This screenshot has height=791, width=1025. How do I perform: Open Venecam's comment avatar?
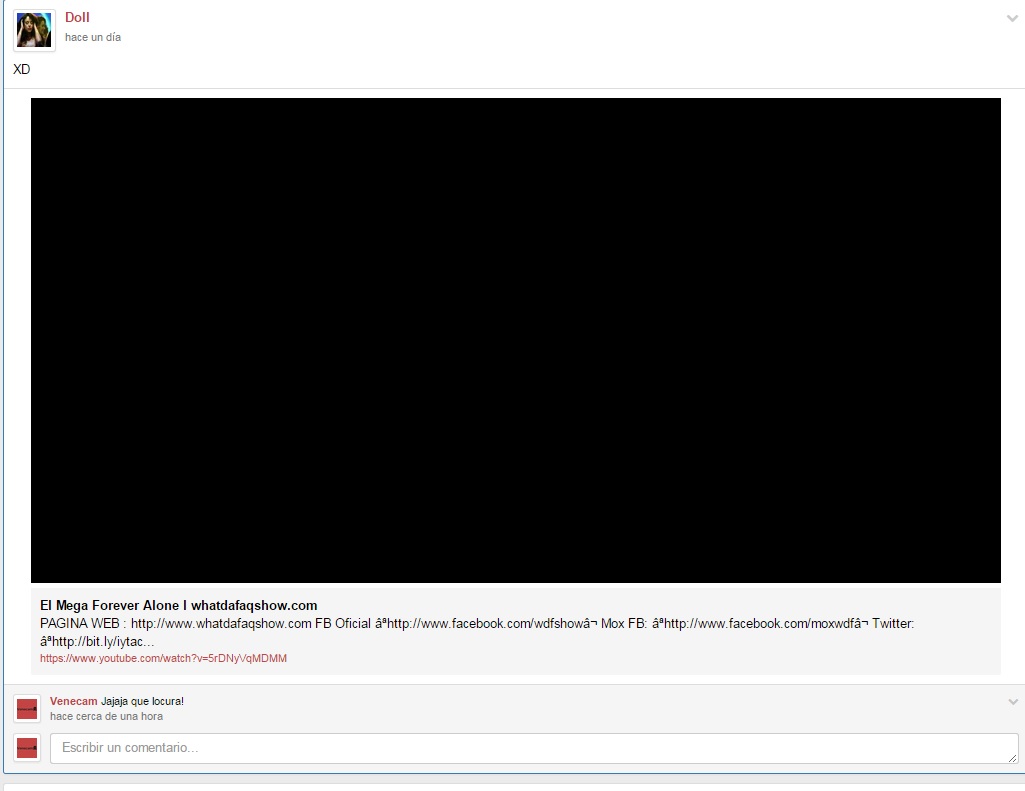click(27, 709)
